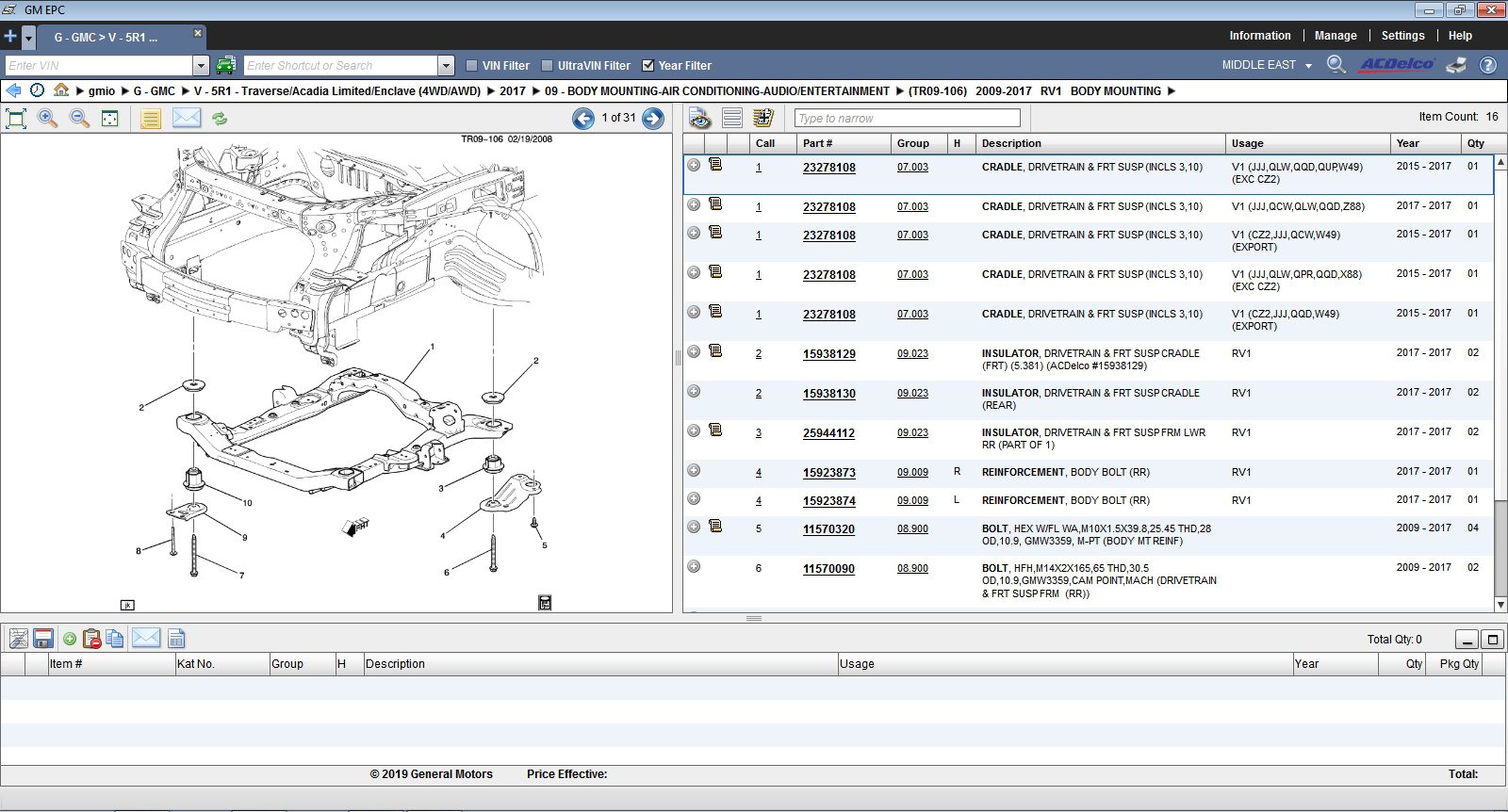The image size is (1508, 812).
Task: Click the refresh illustration icon
Action: coord(220,118)
